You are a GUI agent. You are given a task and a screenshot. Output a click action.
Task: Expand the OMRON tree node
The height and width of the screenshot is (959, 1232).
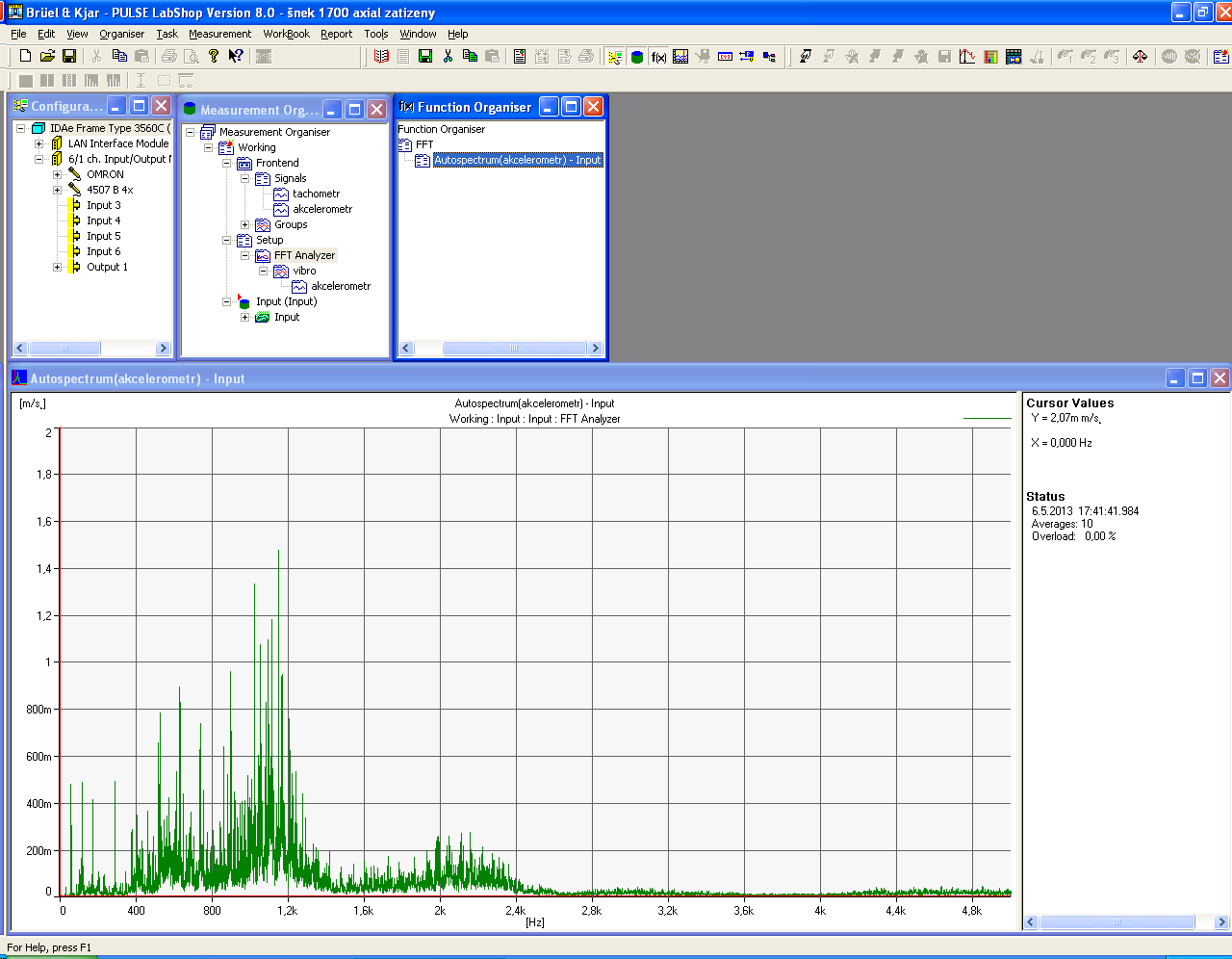point(58,174)
